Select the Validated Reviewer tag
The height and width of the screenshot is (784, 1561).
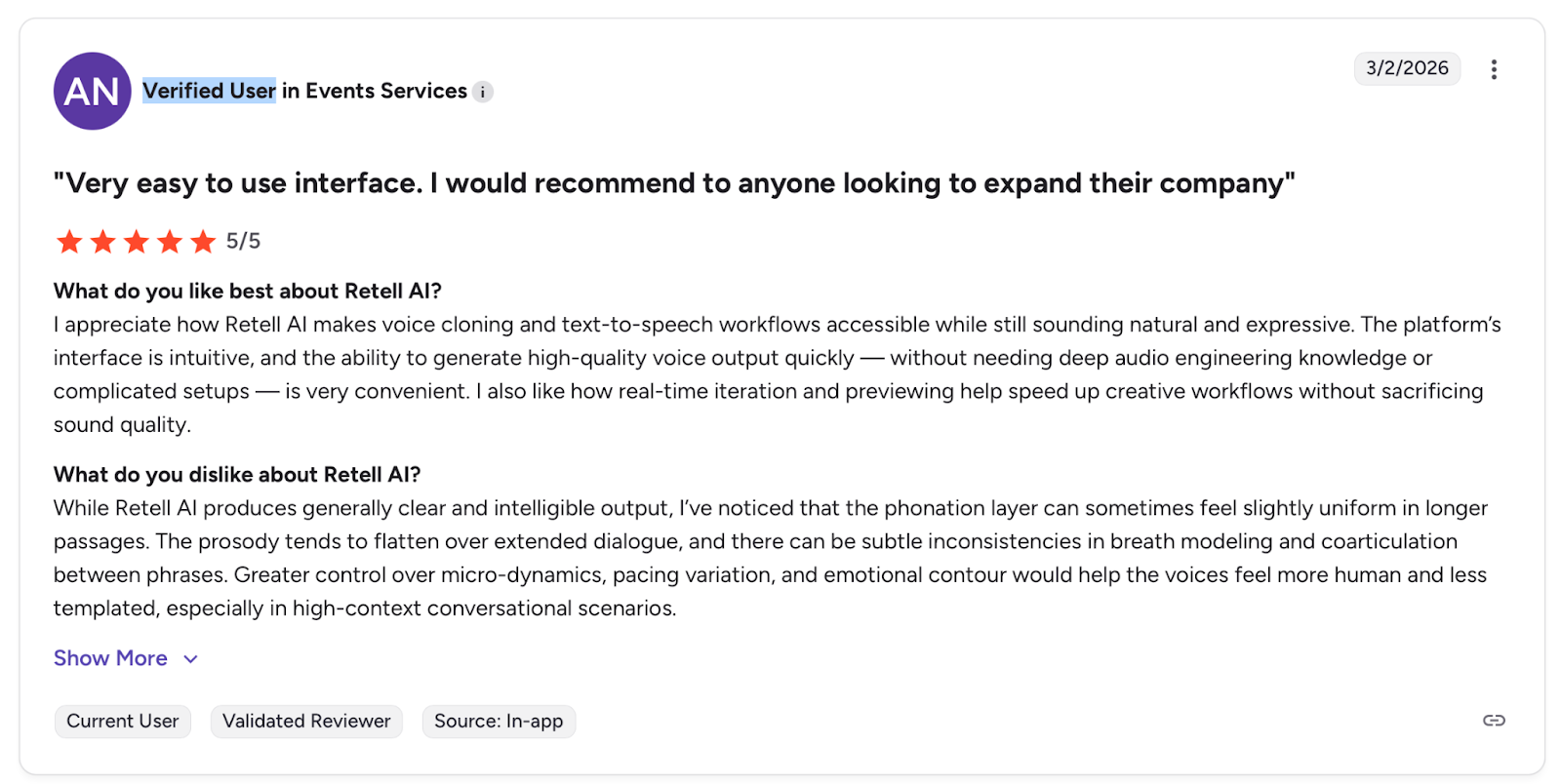[306, 722]
